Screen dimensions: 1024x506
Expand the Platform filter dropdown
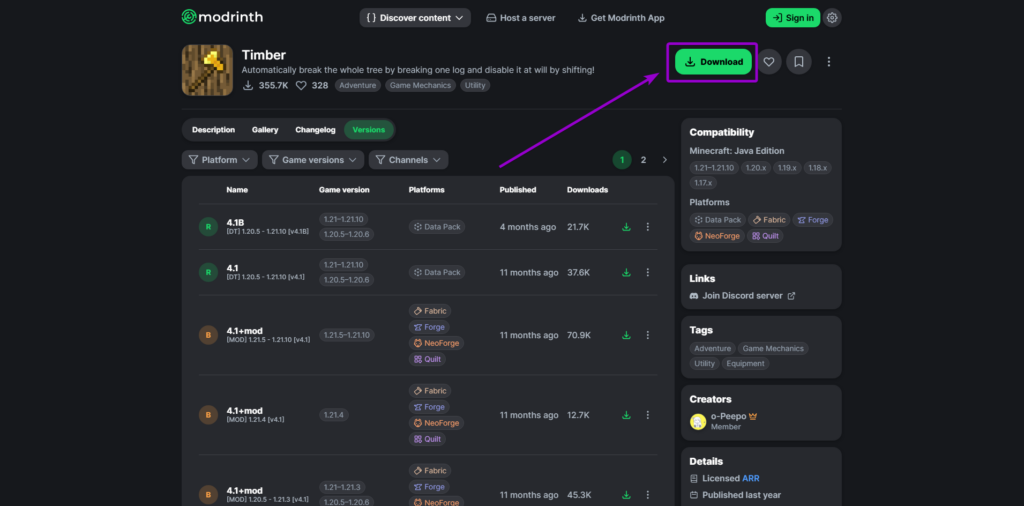[219, 160]
